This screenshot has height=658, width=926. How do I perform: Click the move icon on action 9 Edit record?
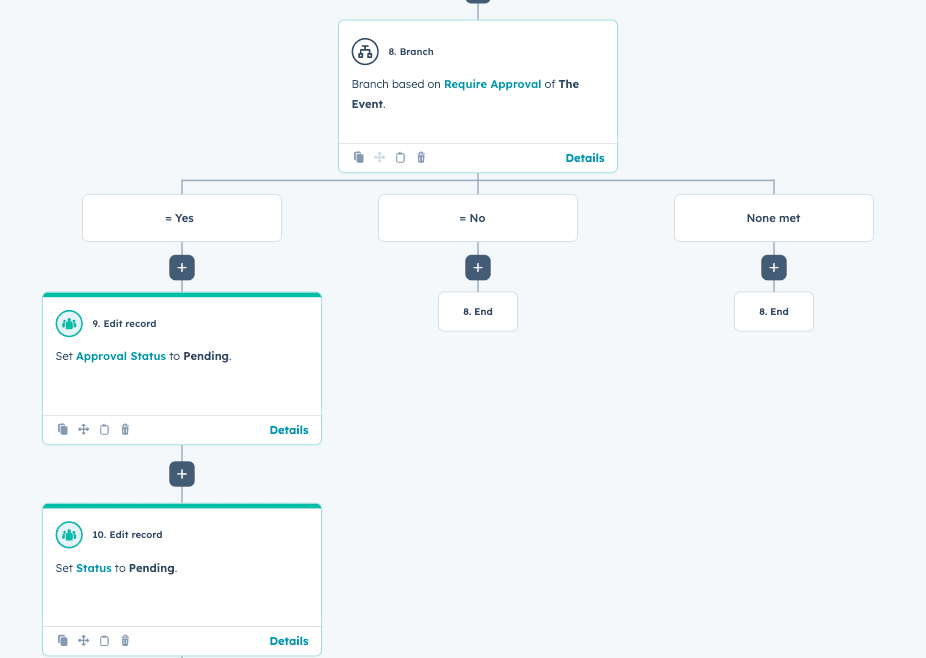pyautogui.click(x=84, y=430)
